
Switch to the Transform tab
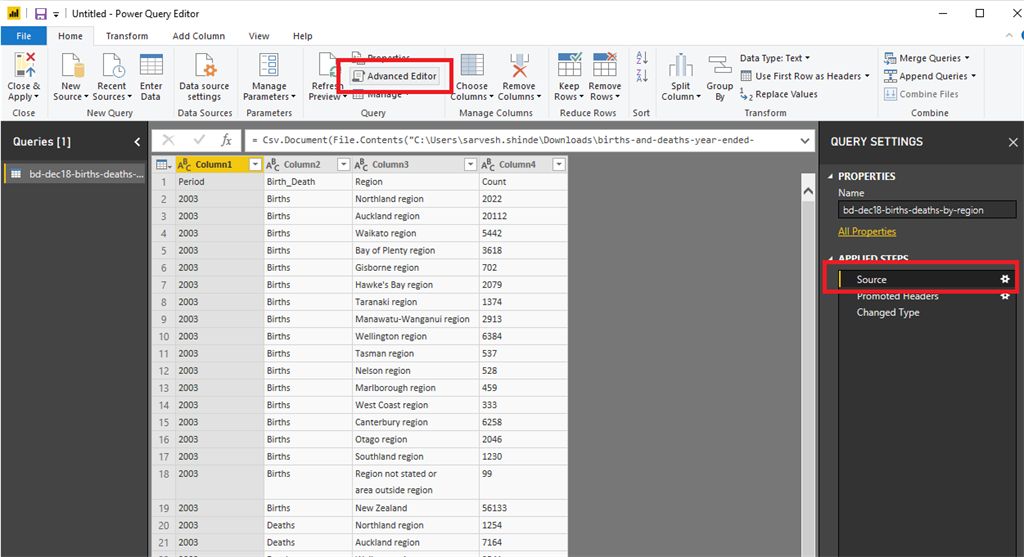coord(127,36)
